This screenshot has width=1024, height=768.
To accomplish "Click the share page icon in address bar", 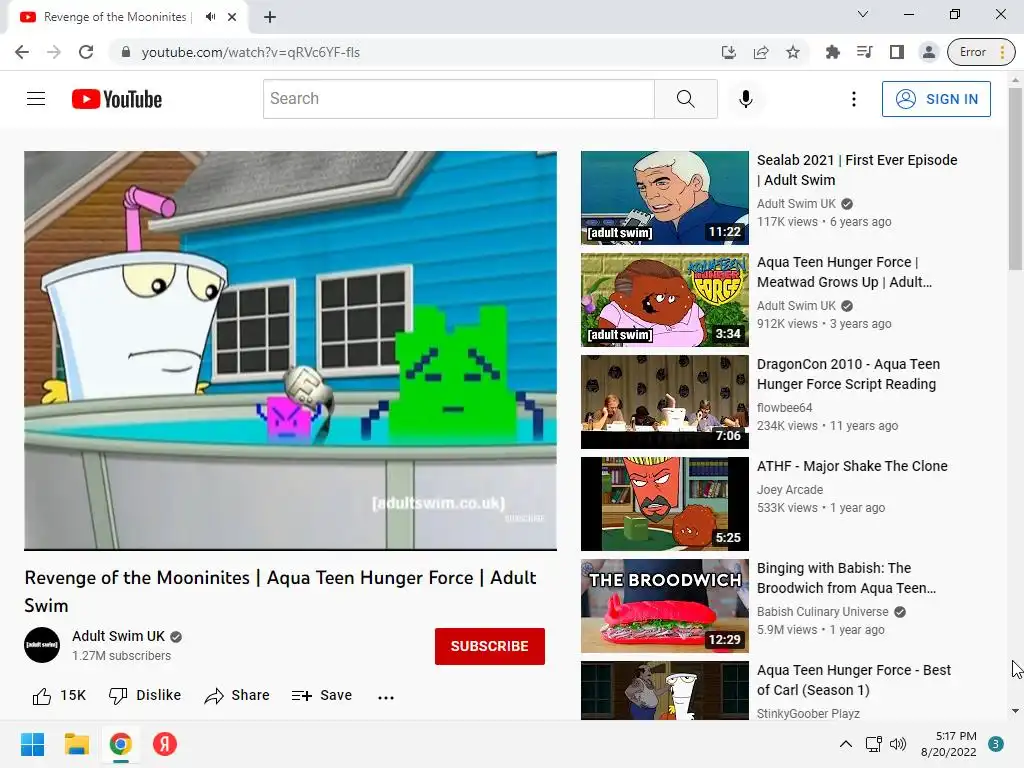I will (761, 52).
